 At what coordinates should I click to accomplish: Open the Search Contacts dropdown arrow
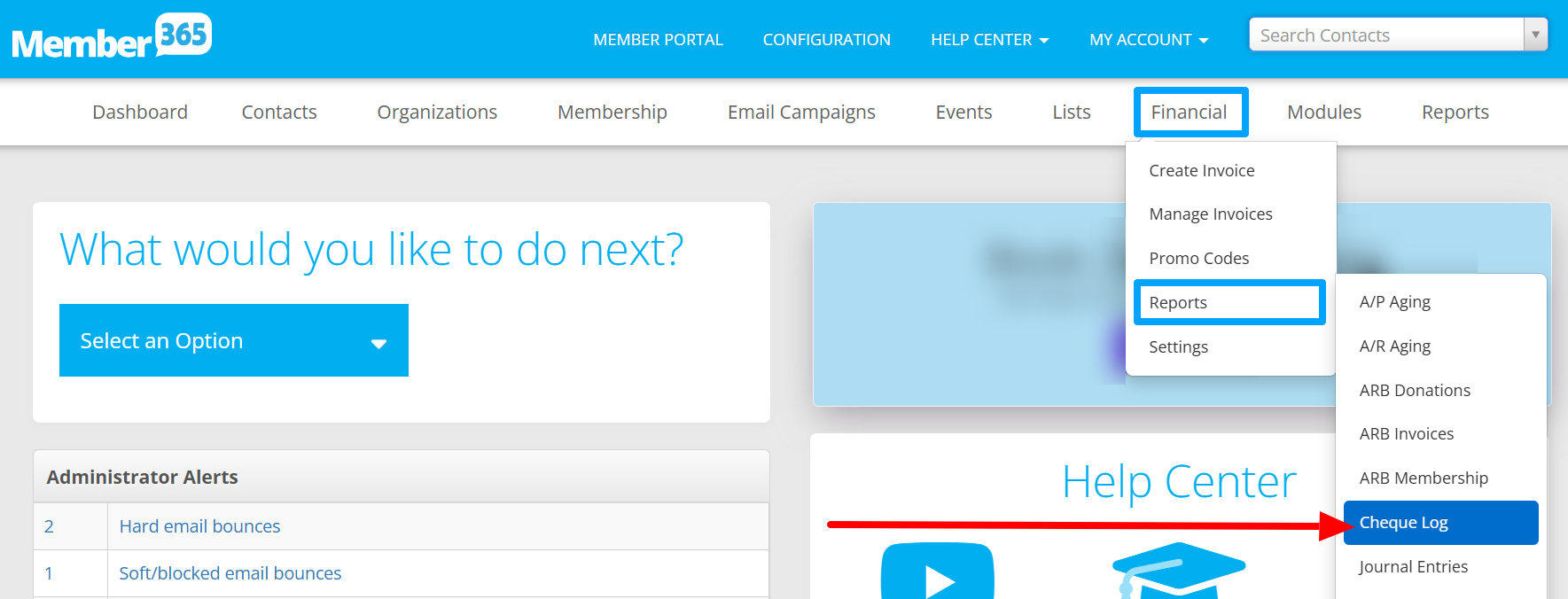(1535, 35)
